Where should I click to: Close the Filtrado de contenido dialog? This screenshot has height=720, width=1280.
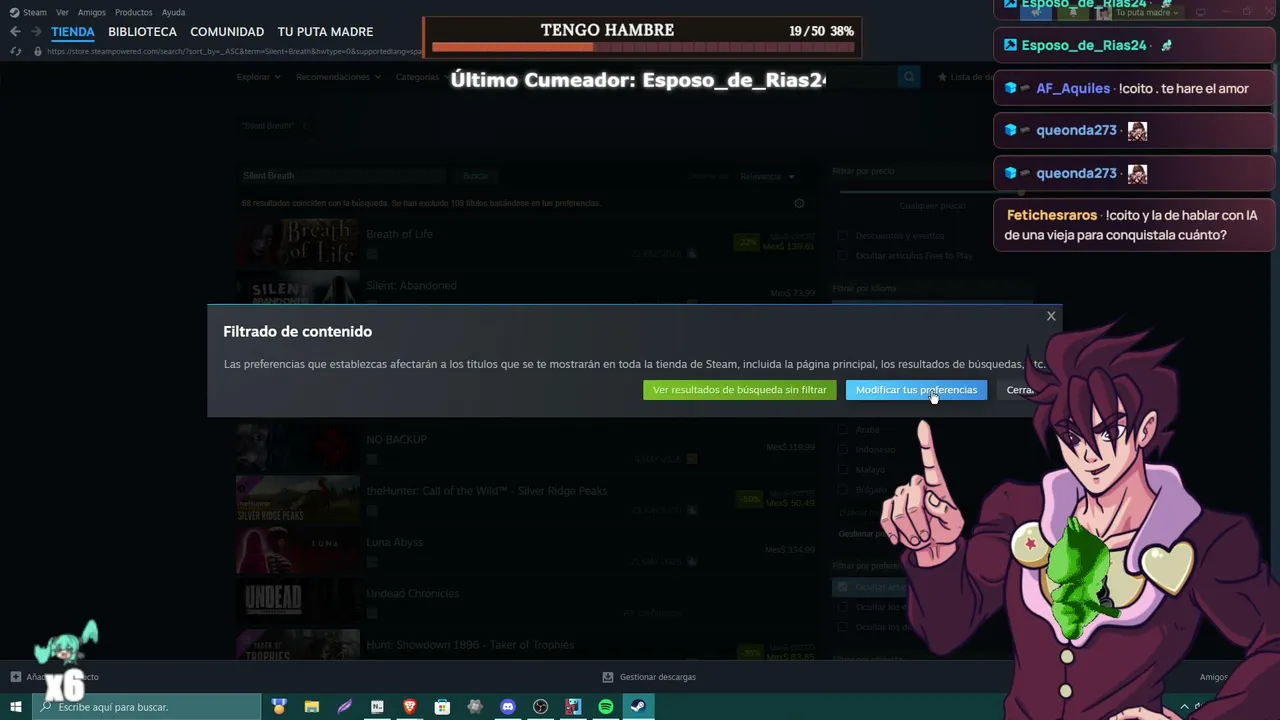1051,316
